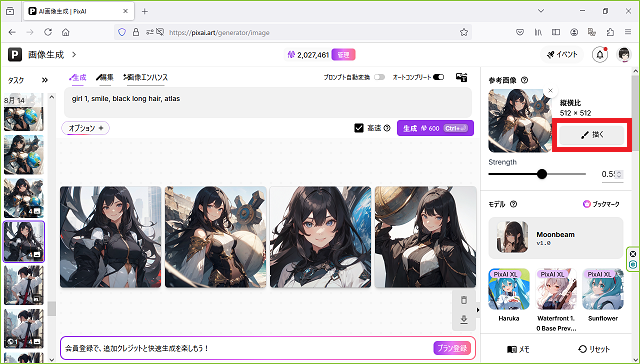Open the reference image thumbnail
This screenshot has width=640, height=364.
[520, 120]
